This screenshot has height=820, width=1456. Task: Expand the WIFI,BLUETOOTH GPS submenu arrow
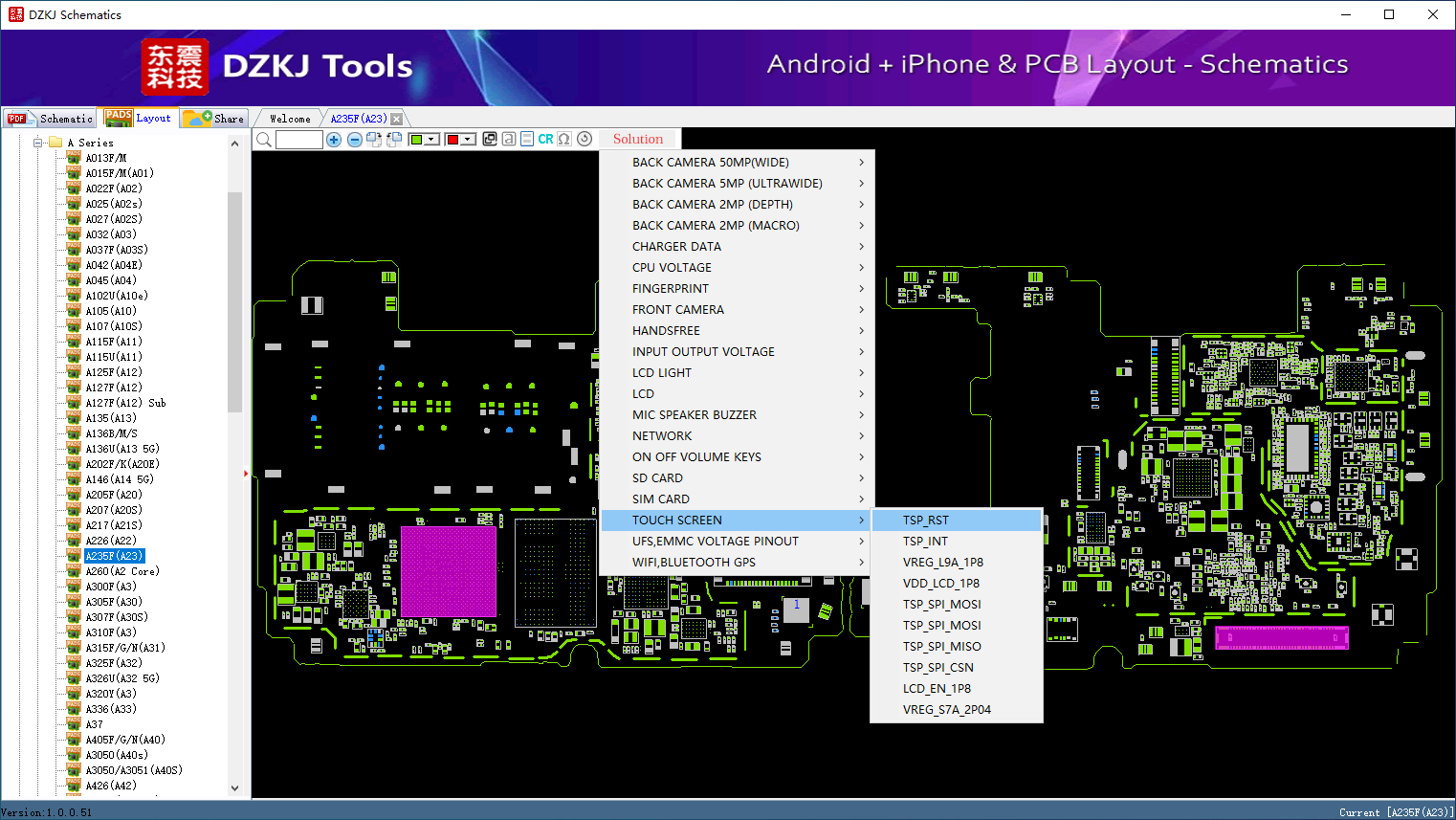pos(861,563)
